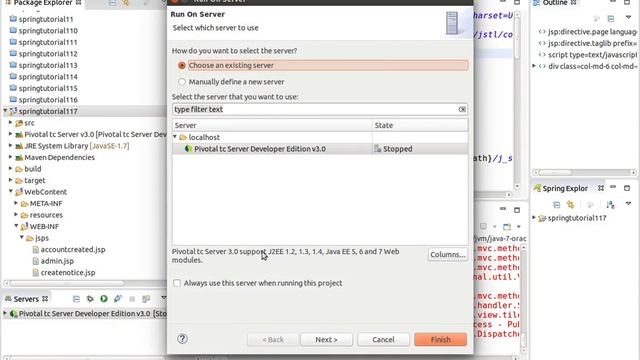Click the Next button
The height and width of the screenshot is (360, 640).
(x=326, y=339)
